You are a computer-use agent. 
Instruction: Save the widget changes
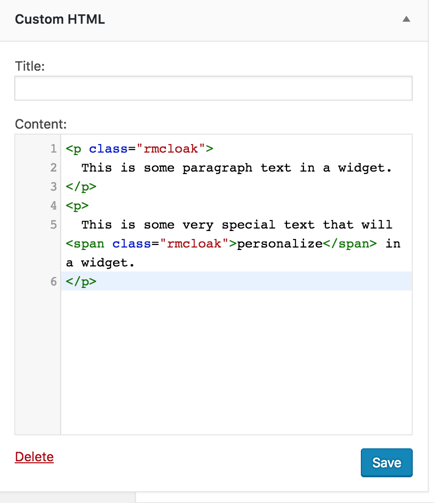(387, 462)
